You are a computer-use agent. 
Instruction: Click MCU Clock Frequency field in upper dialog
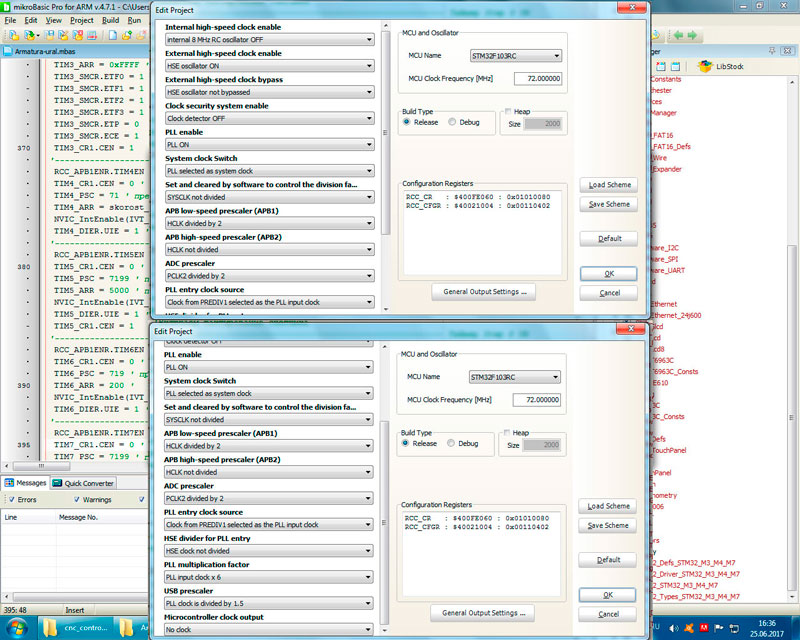point(538,78)
